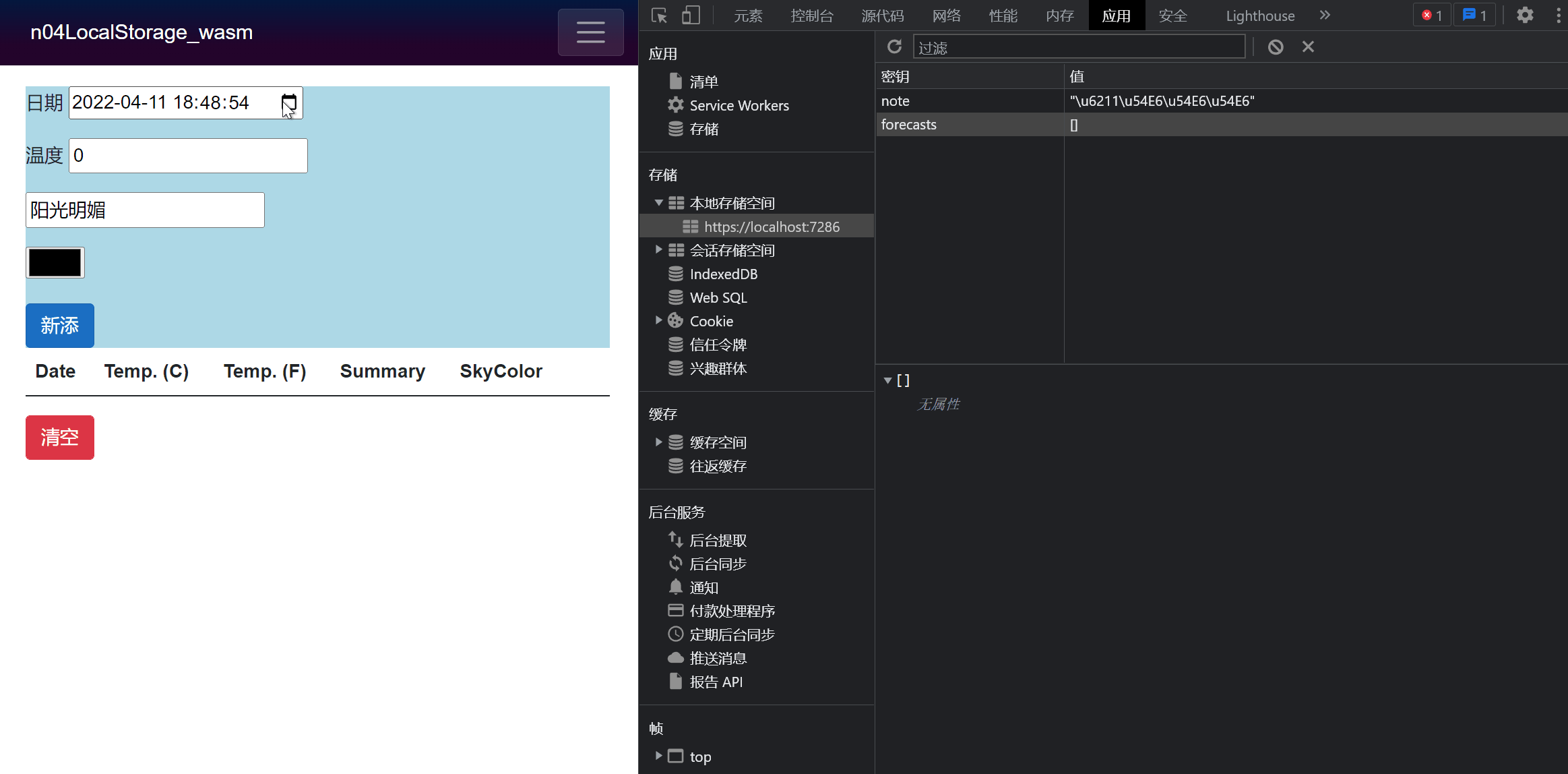Click the 过滤 filter box
The width and height of the screenshot is (1568, 774).
[x=1079, y=47]
